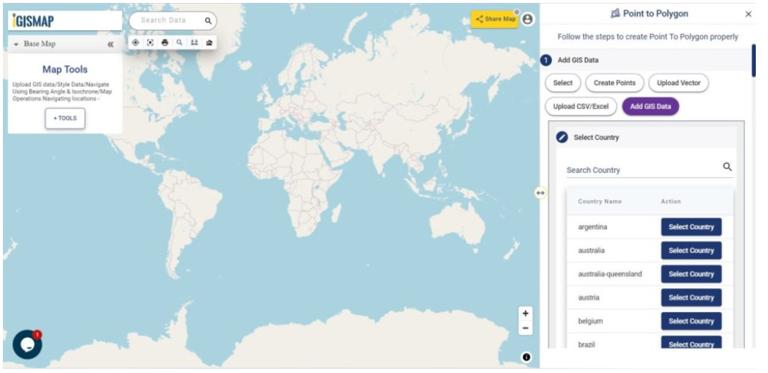Zoom out the map with minus button
Screen dimensions: 768x373
click(x=526, y=328)
